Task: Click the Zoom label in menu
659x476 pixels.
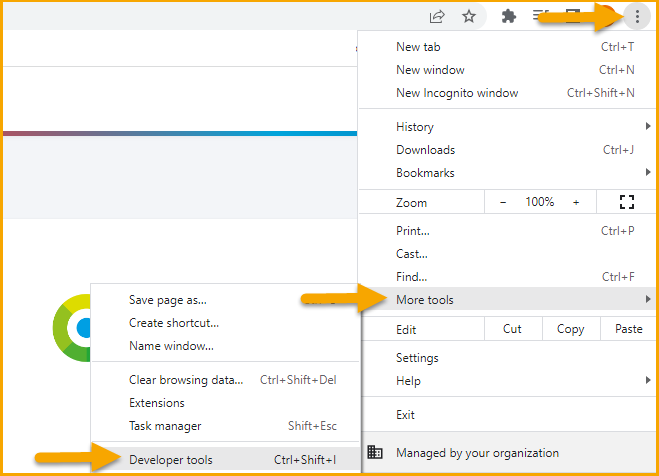Action: pyautogui.click(x=411, y=203)
